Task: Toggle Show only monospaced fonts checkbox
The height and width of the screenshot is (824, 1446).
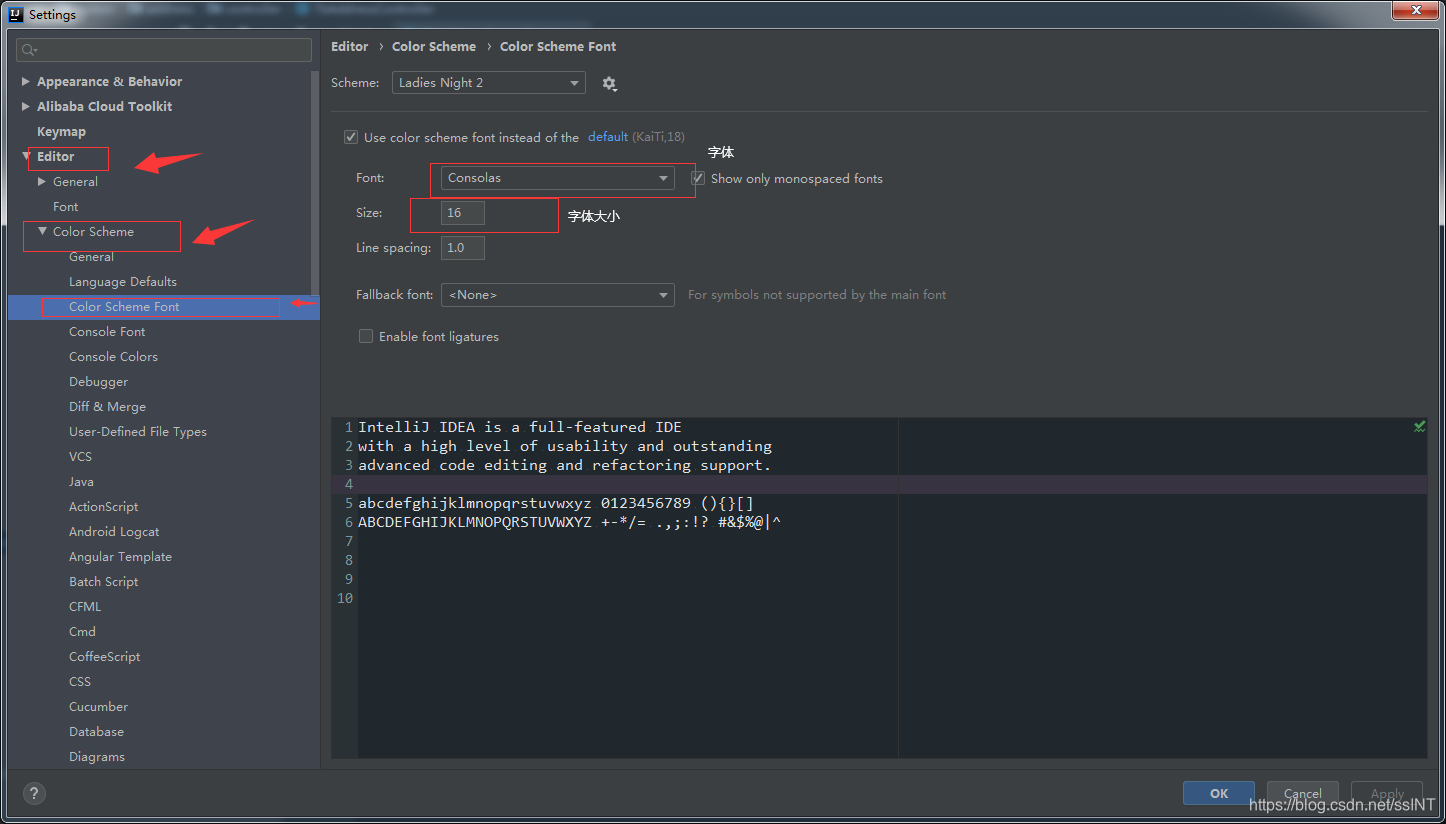Action: [698, 178]
